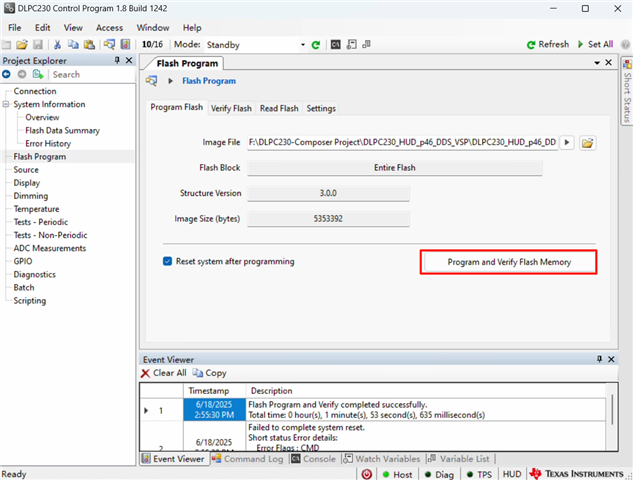Open the Settings tab in Flash Program

click(x=321, y=108)
